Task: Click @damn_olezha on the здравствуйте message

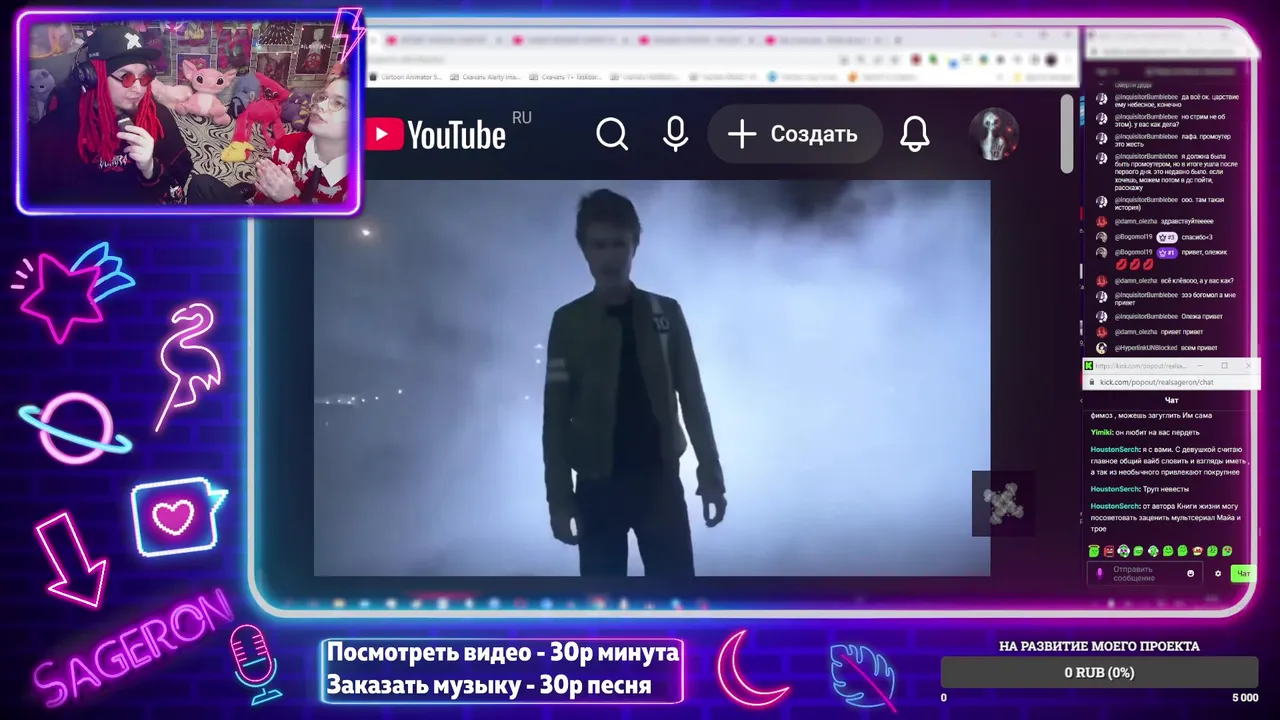Action: (1135, 221)
